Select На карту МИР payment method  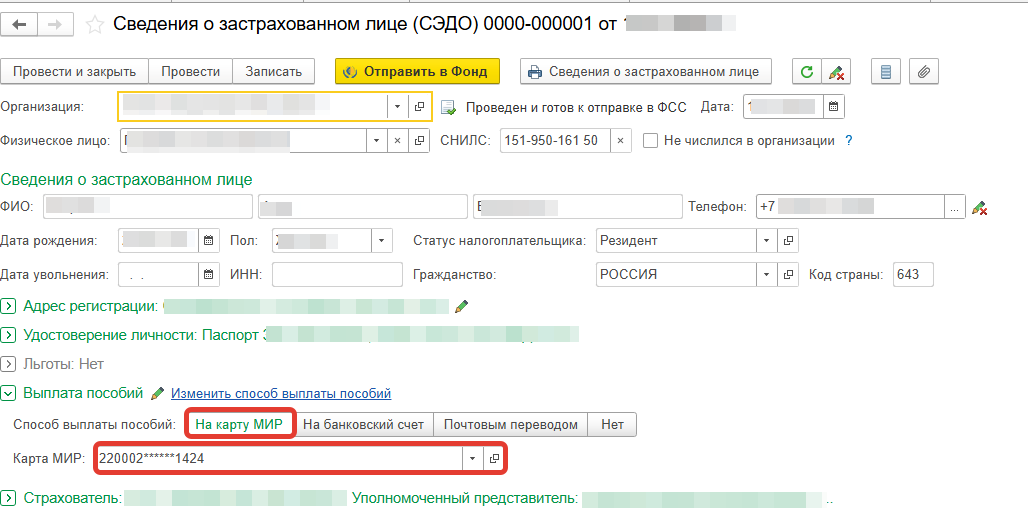239,424
